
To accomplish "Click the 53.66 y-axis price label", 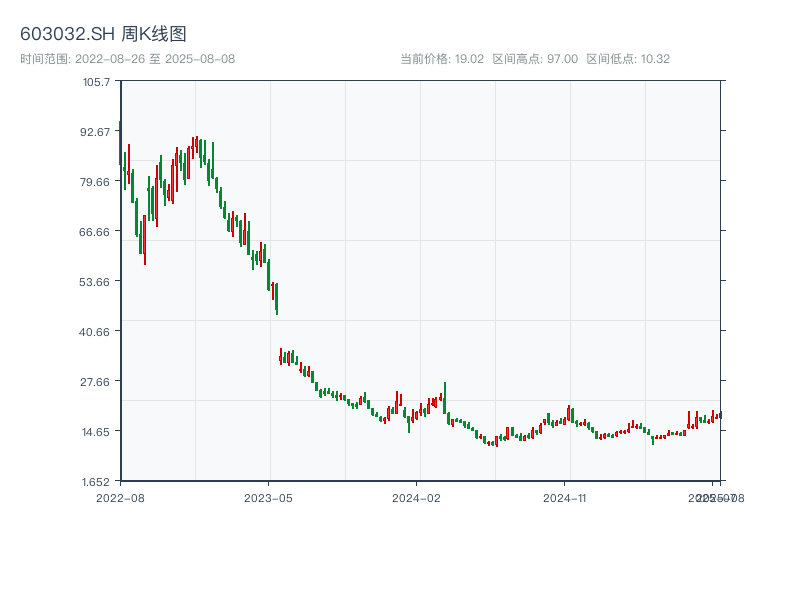I will click(x=96, y=281).
